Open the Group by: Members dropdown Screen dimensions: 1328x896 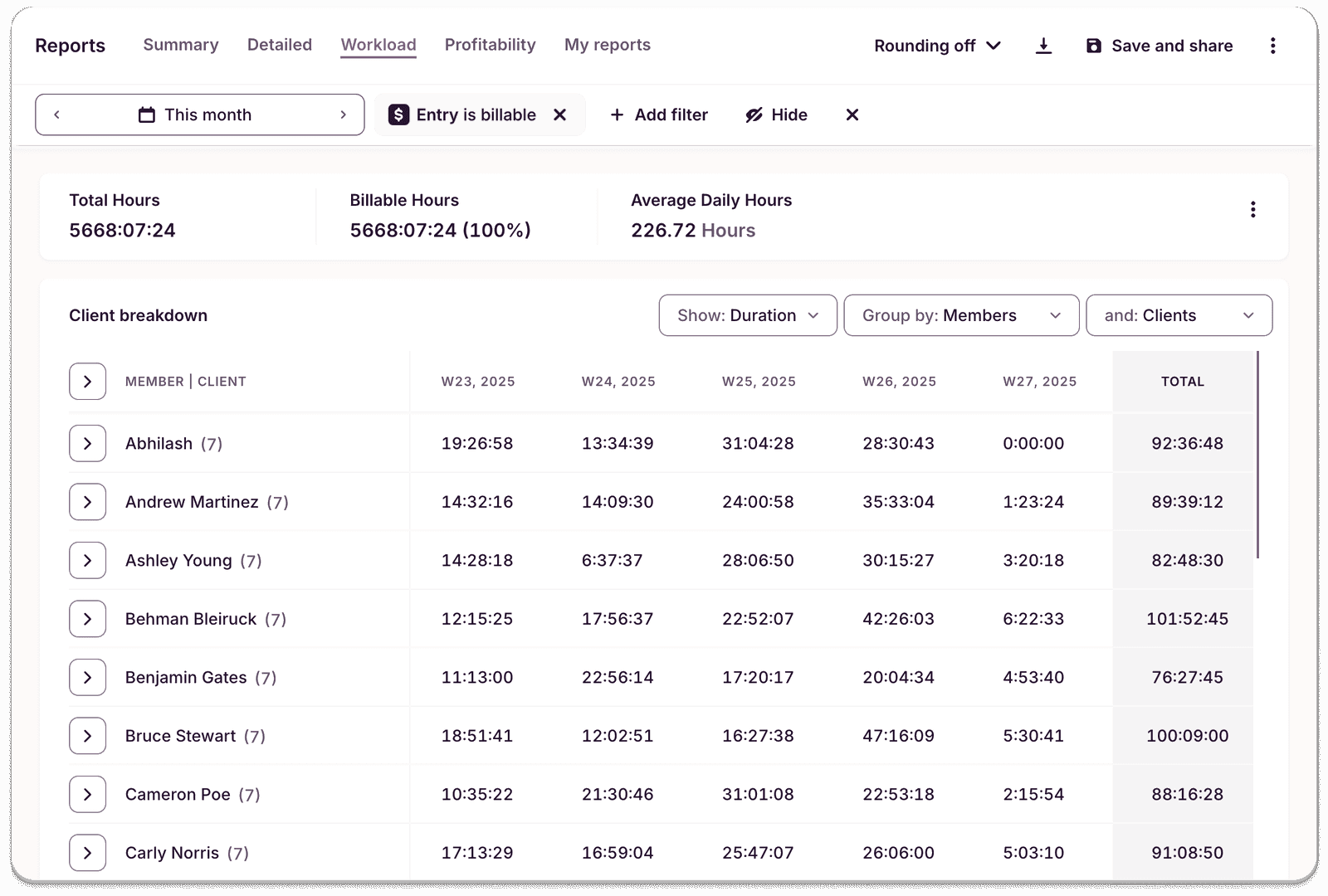(x=960, y=315)
